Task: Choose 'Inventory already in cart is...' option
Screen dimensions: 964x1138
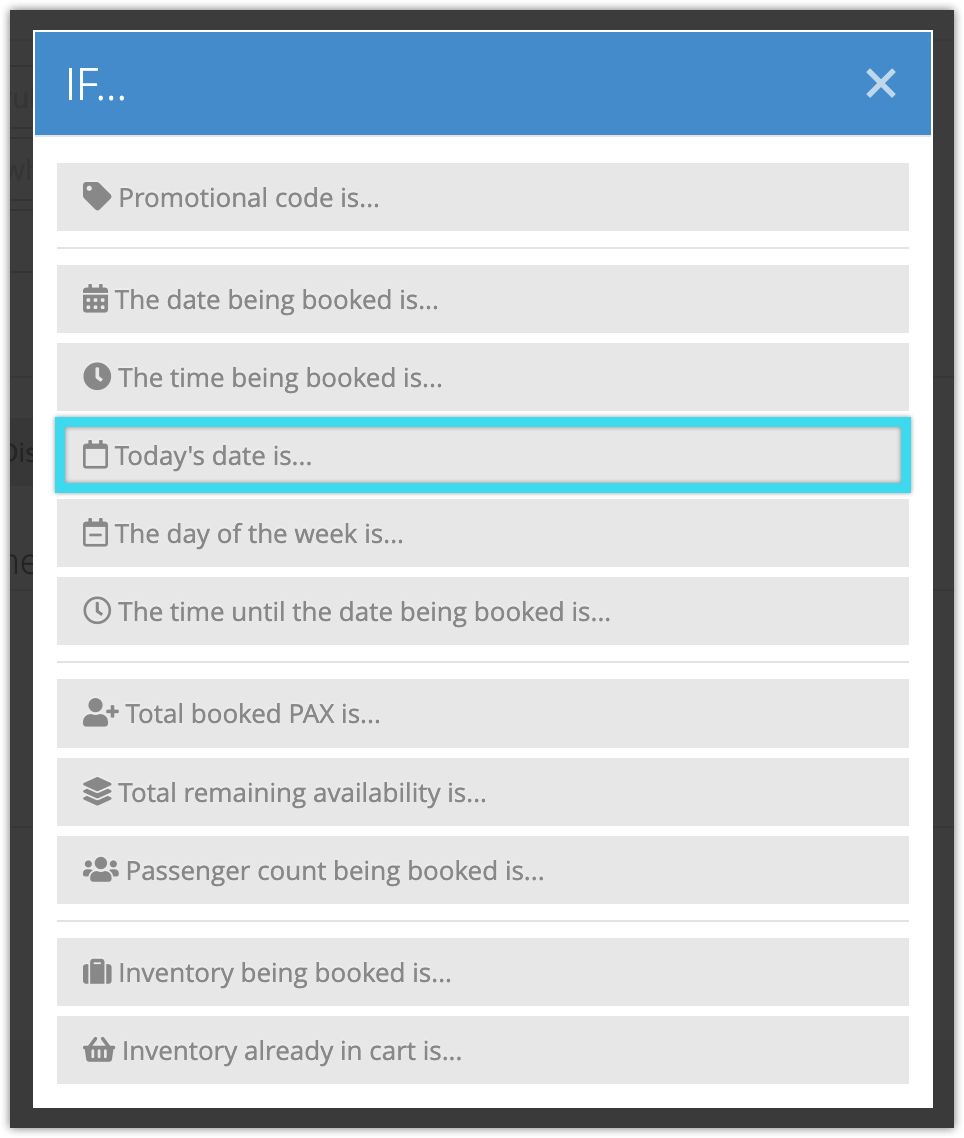Action: [x=483, y=1049]
